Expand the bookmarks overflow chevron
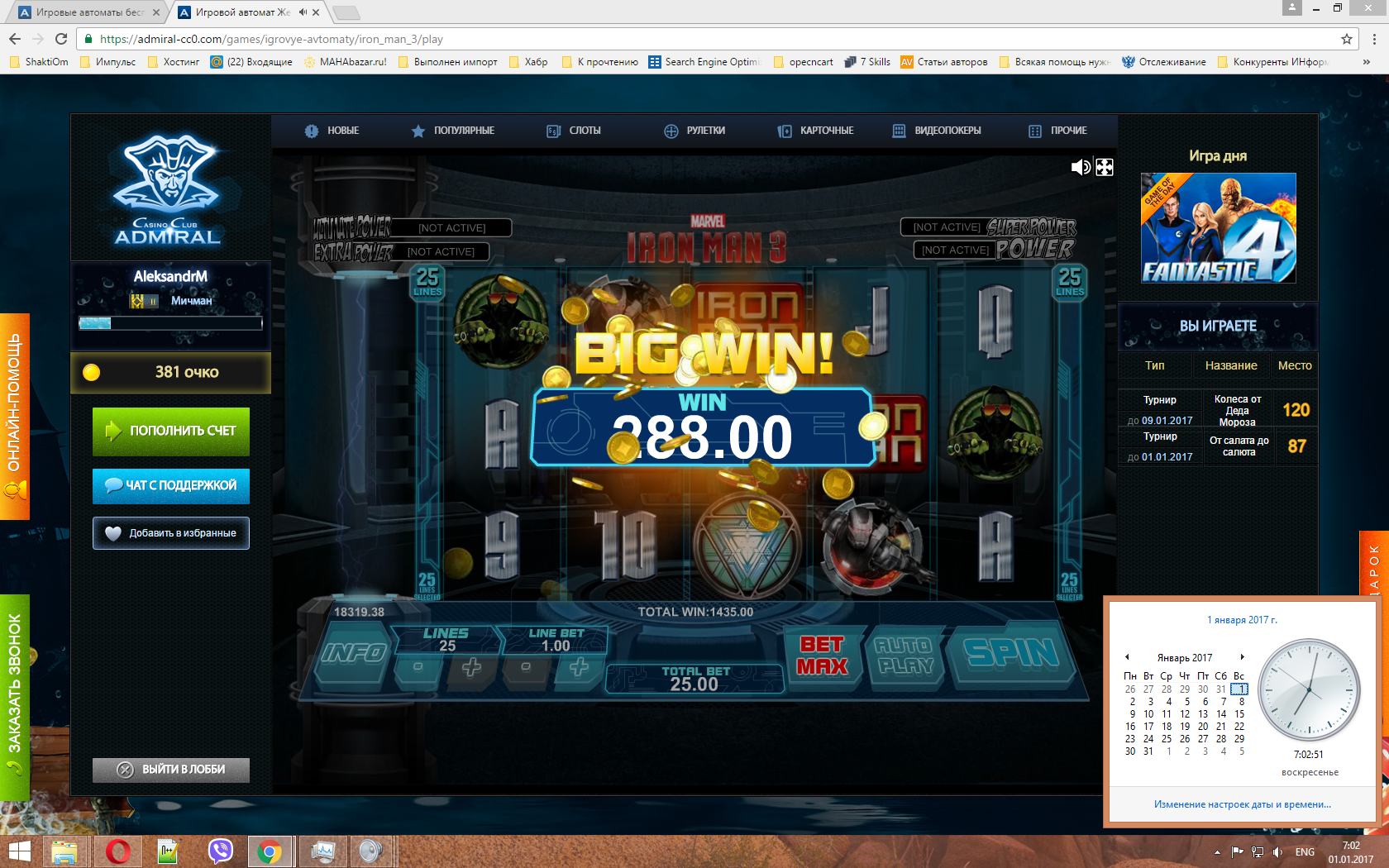This screenshot has height=868, width=1389. [1367, 62]
